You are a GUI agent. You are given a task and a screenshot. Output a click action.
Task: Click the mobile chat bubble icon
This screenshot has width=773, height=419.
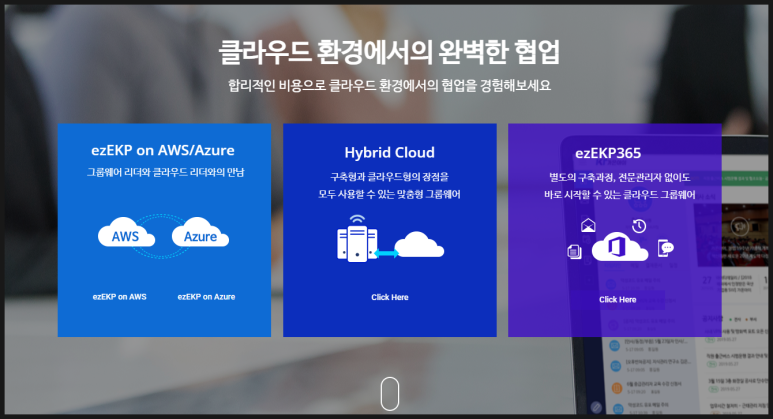[666, 248]
